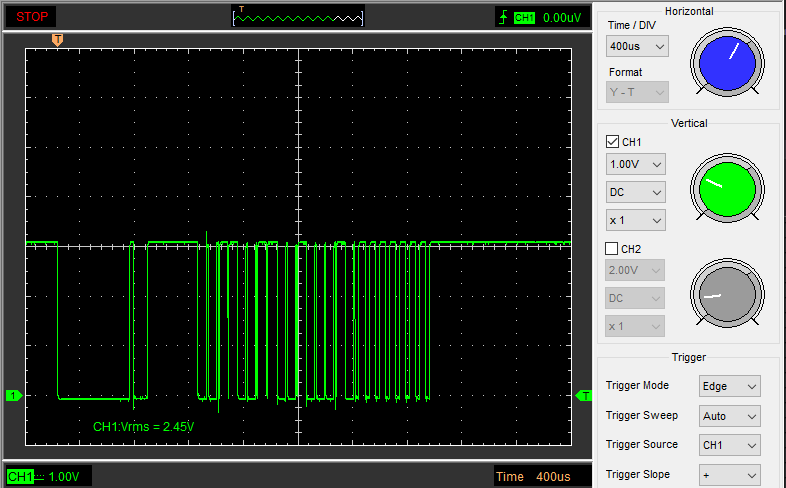The width and height of the screenshot is (786, 488).
Task: Click the trigger level T marker on right
Action: tap(584, 396)
